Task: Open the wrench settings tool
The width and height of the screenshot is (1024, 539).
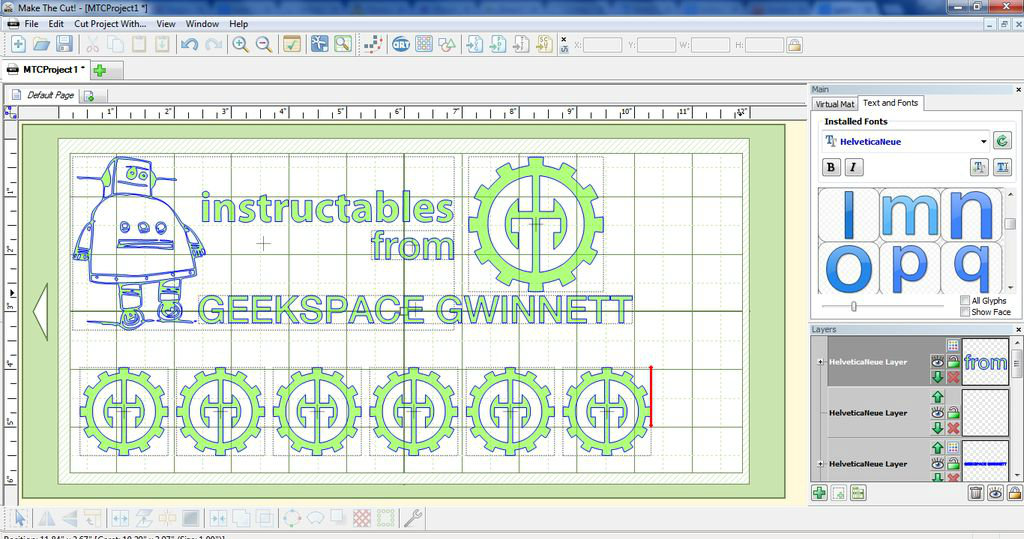Action: click(412, 519)
